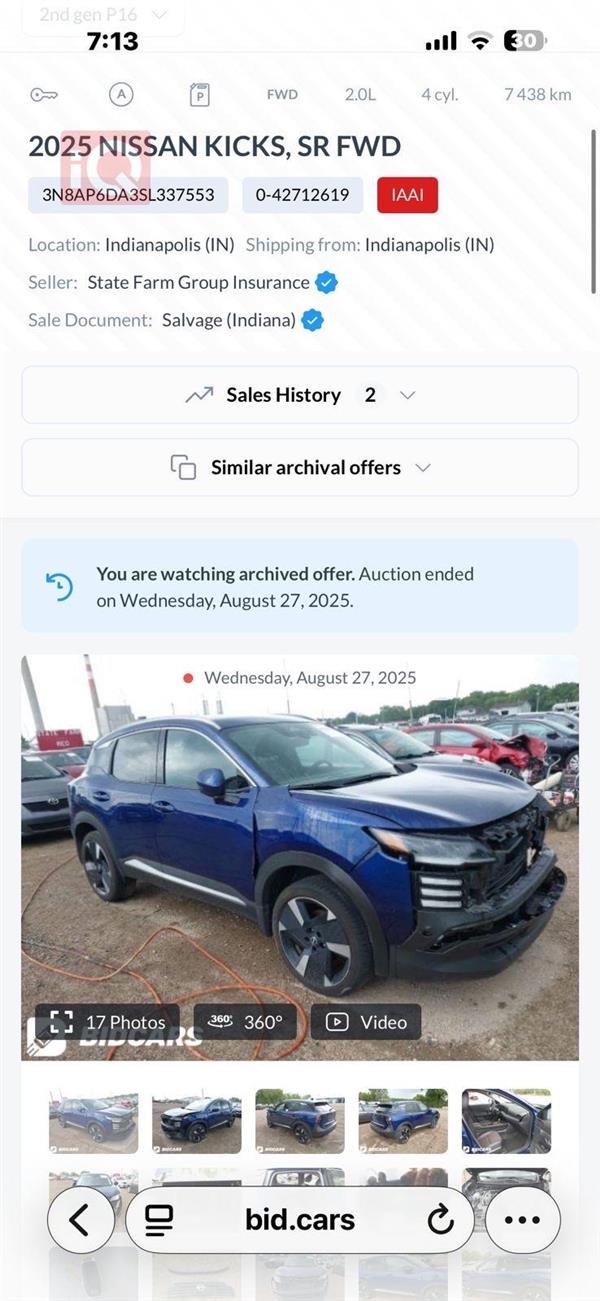The width and height of the screenshot is (600, 1301).
Task: Select the automatic transmission (A) icon
Action: 122,94
